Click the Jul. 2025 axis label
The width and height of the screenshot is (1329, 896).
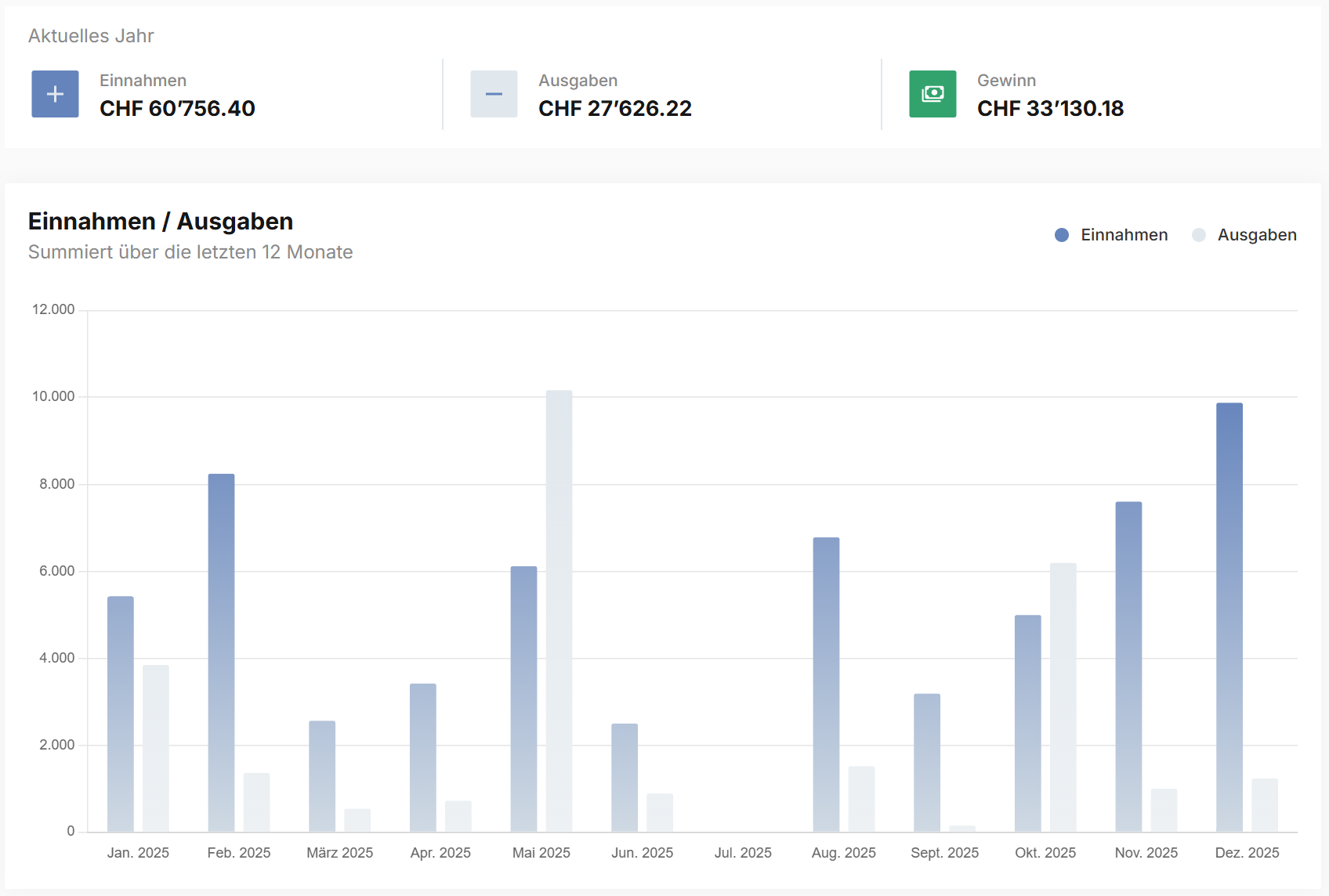(x=743, y=853)
